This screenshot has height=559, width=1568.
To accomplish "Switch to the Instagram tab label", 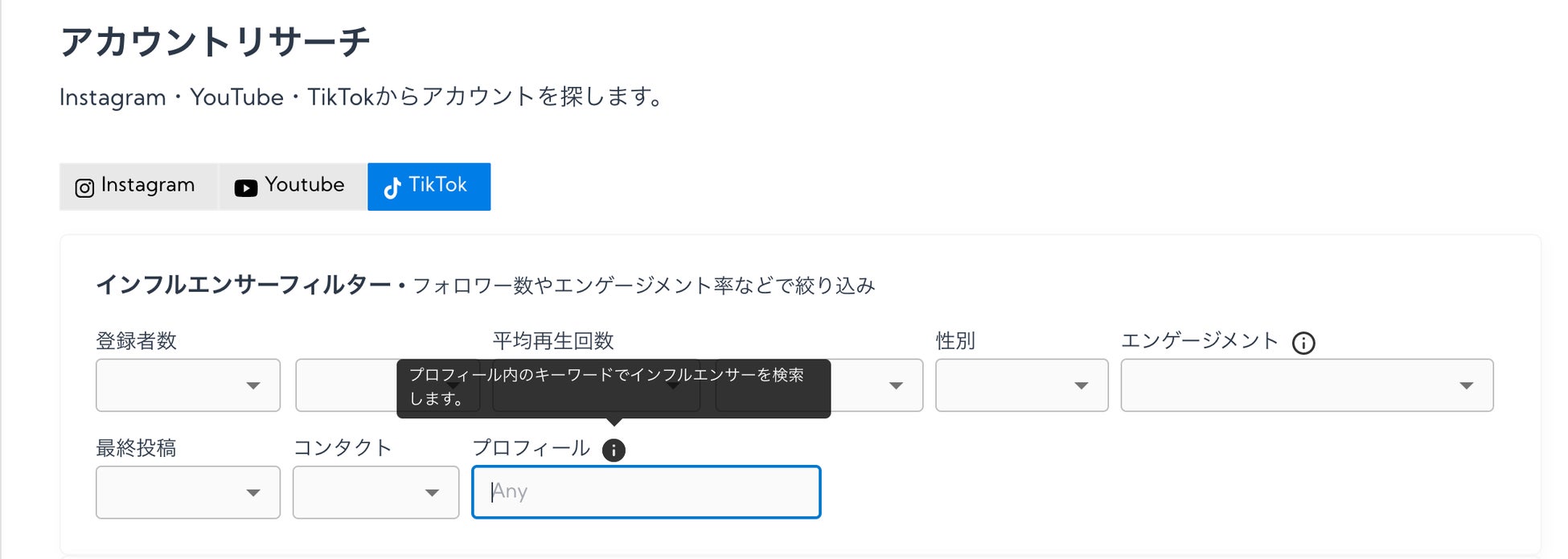I will [148, 185].
